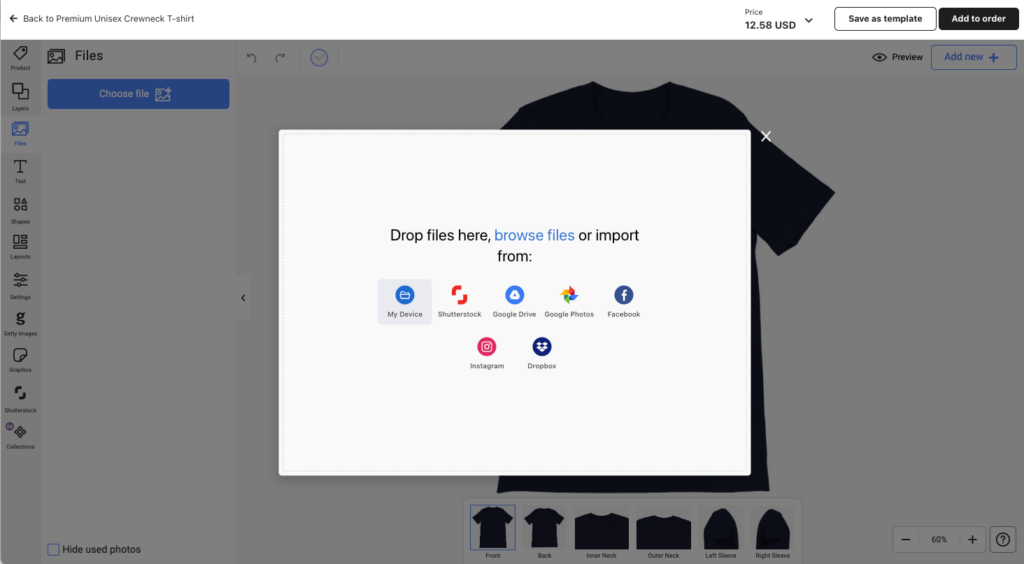Screen dimensions: 1024x564
Task: Pick Instagram as import source
Action: click(487, 347)
